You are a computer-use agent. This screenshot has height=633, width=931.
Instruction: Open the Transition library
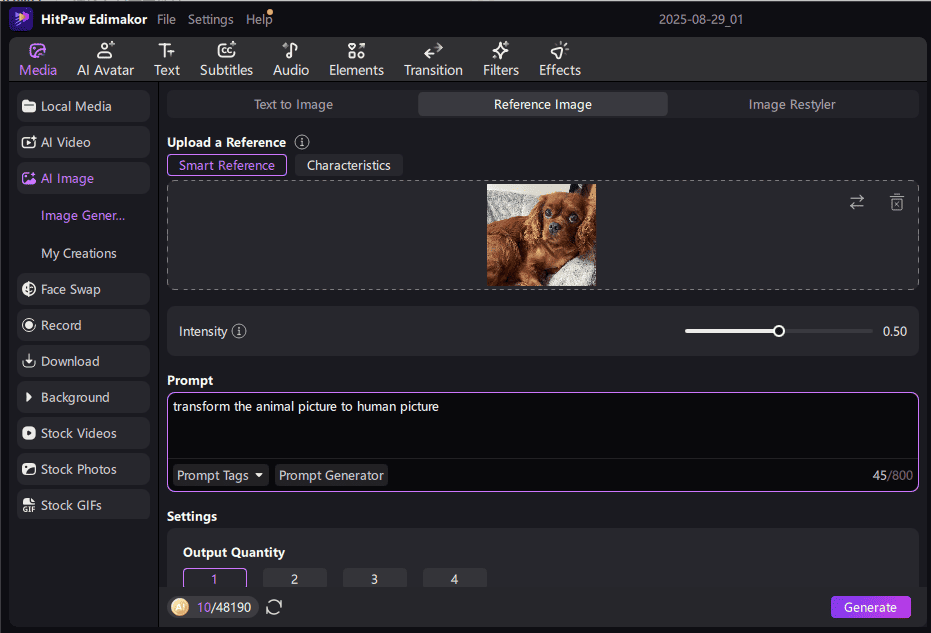click(x=433, y=59)
